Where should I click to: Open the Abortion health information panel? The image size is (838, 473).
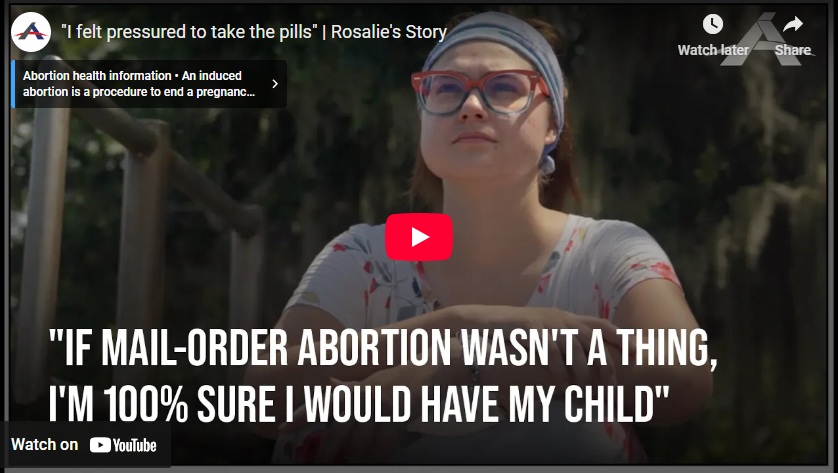[x=149, y=84]
